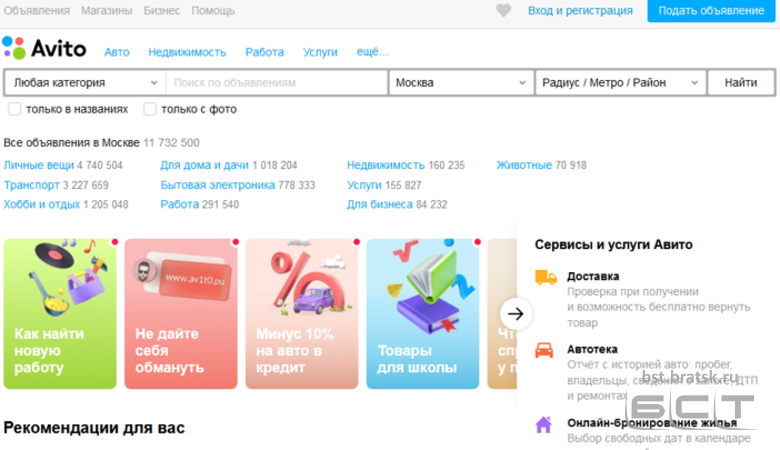
Task: Open the 'Как найти новую работу' story card
Action: pyautogui.click(x=60, y=313)
